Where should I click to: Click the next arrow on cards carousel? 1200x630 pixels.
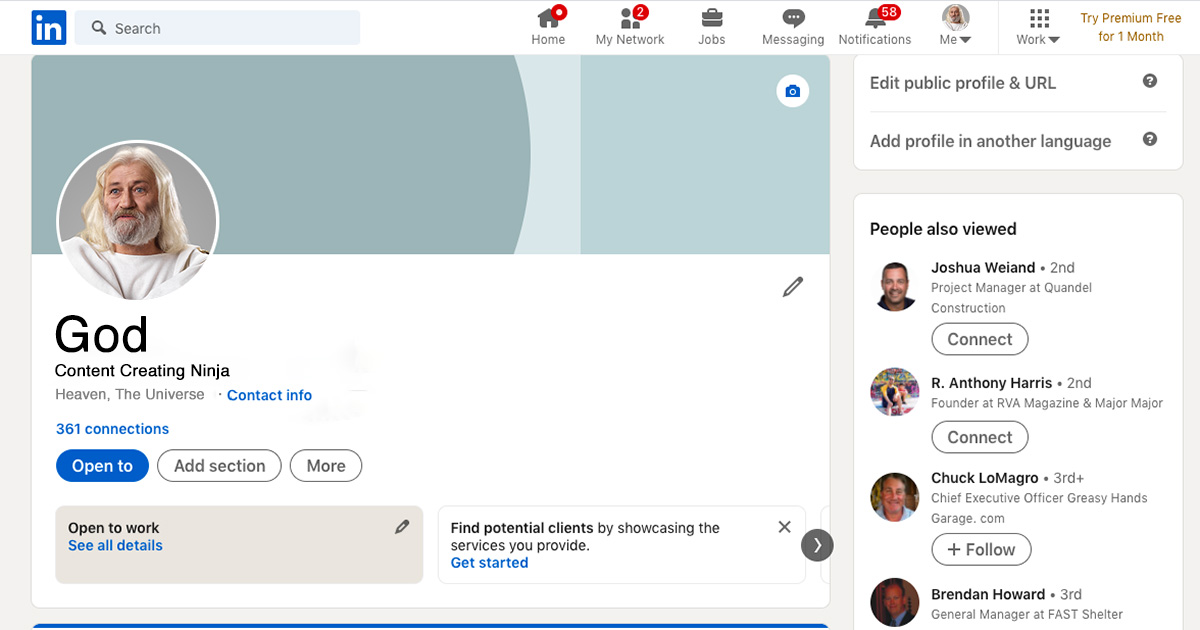click(x=817, y=545)
